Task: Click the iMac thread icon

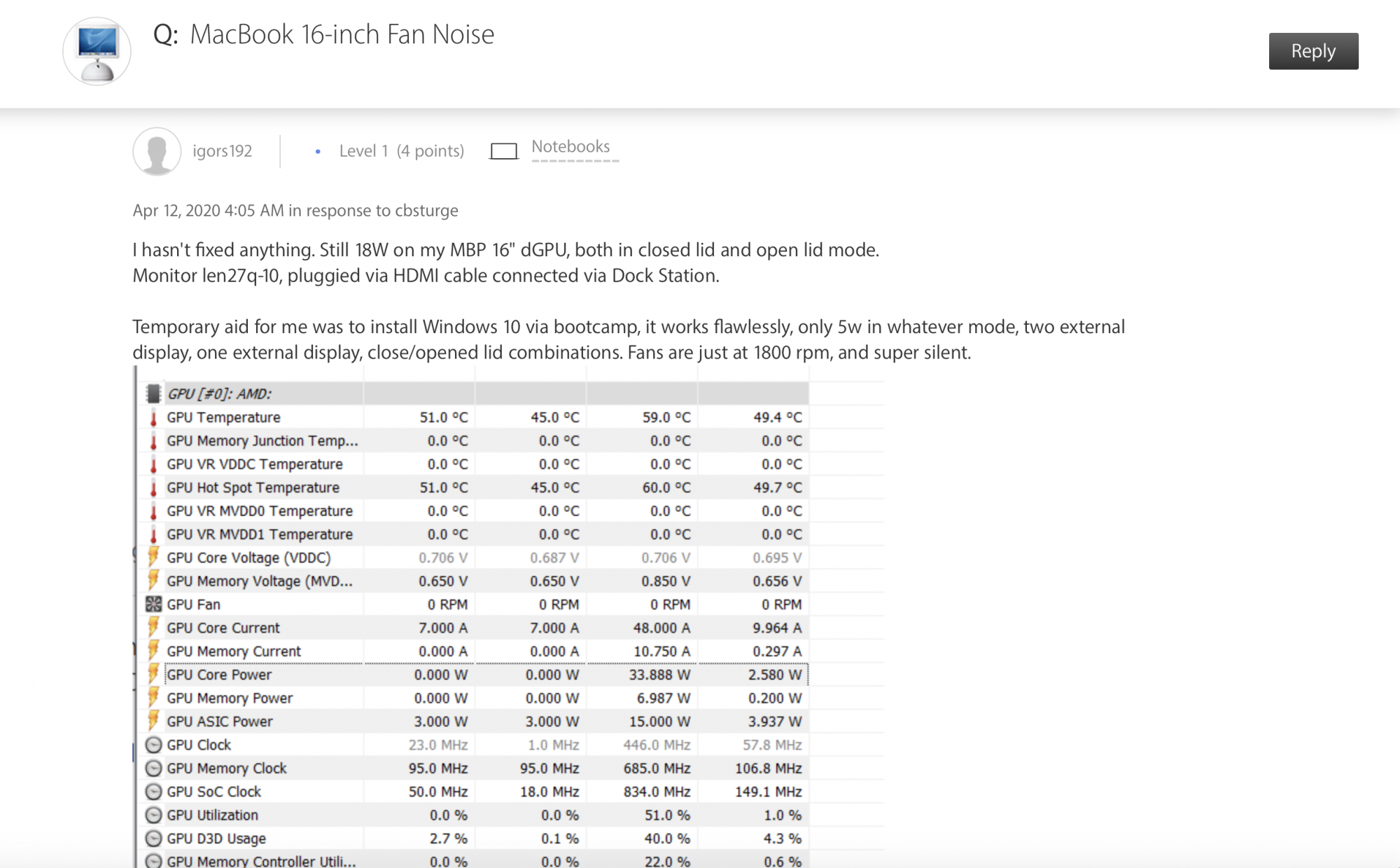Action: pyautogui.click(x=97, y=51)
